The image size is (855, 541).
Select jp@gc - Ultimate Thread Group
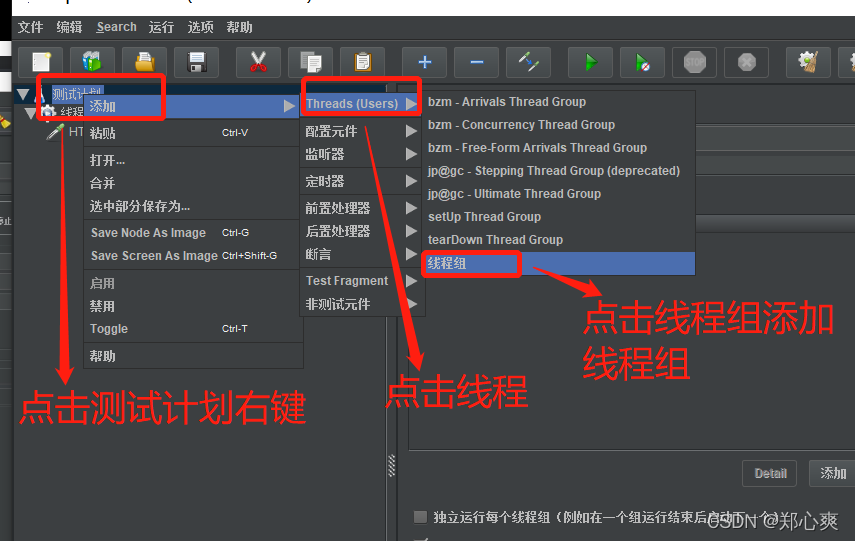[558, 194]
